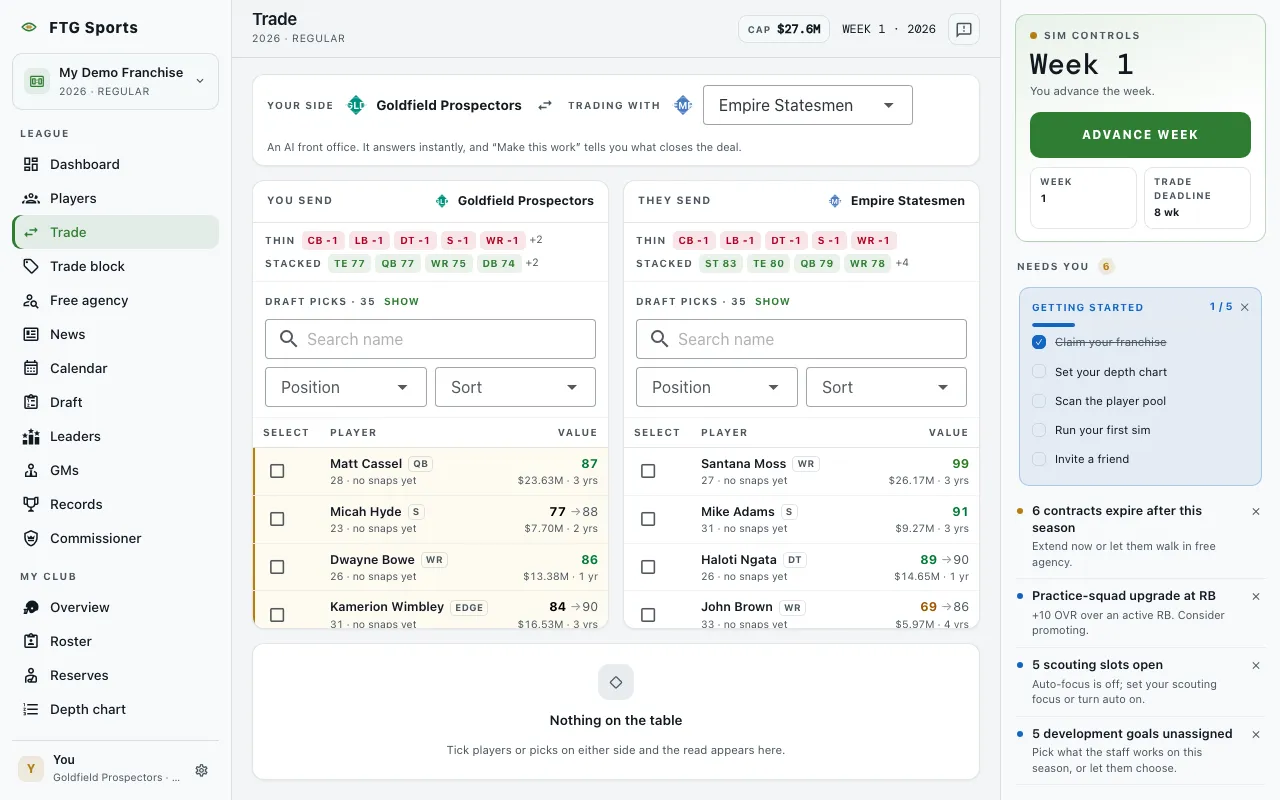Click the Free agency person-search icon

point(31,300)
